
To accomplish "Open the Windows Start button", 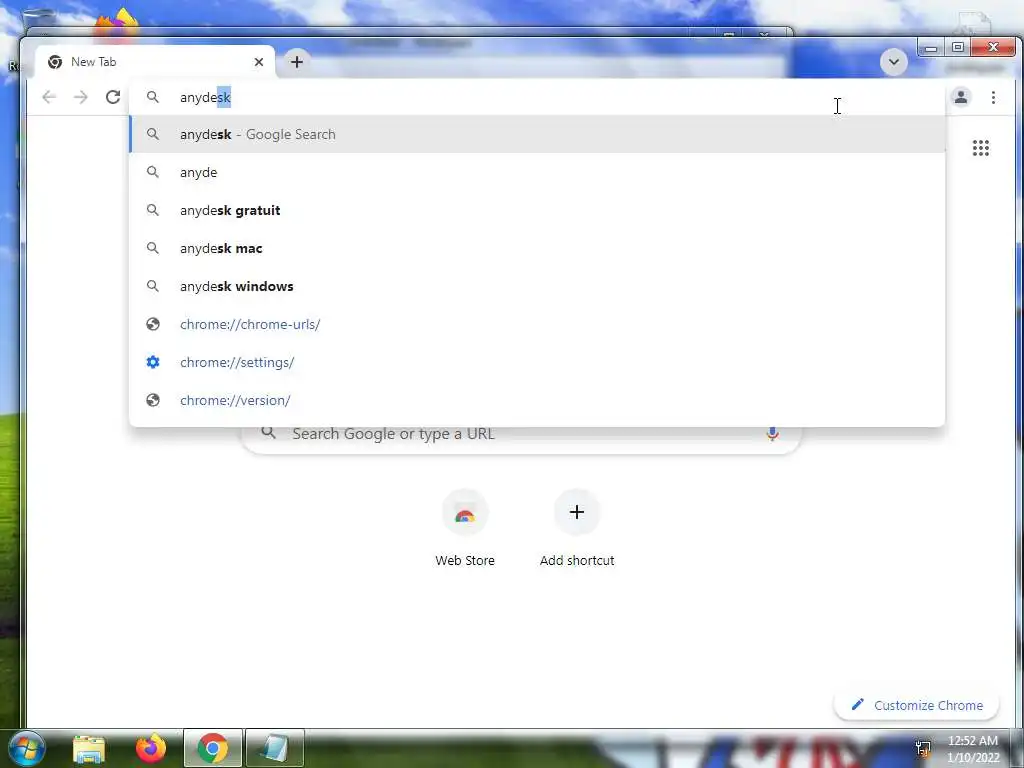I will coord(25,748).
